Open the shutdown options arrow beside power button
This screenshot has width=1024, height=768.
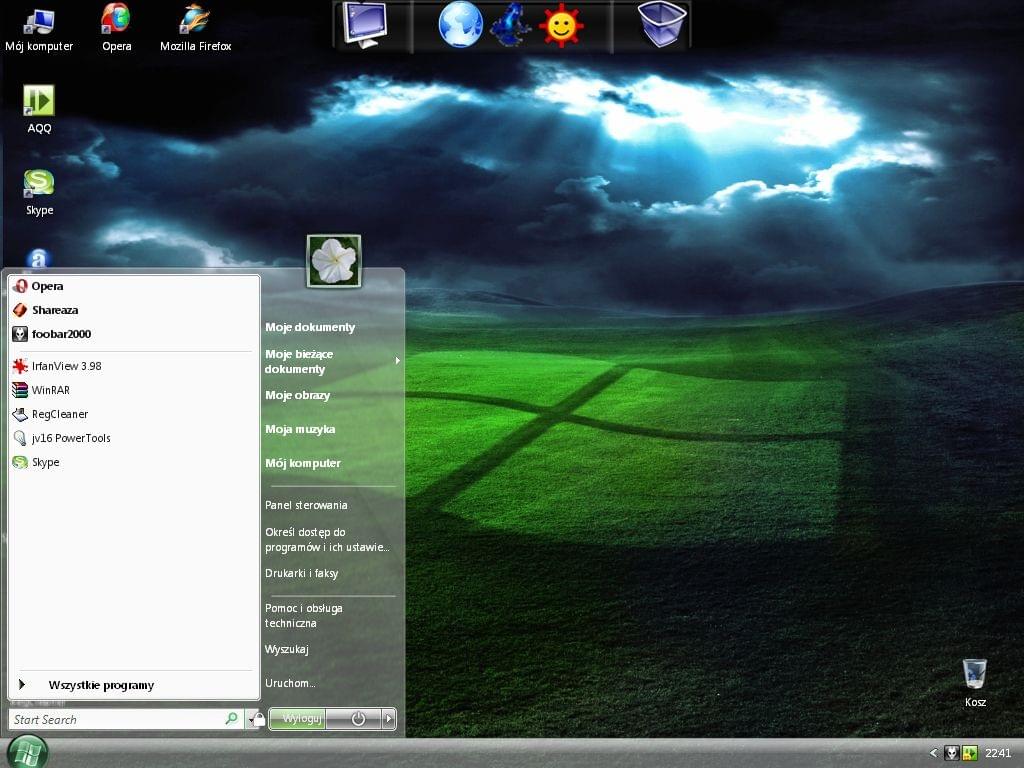[389, 718]
